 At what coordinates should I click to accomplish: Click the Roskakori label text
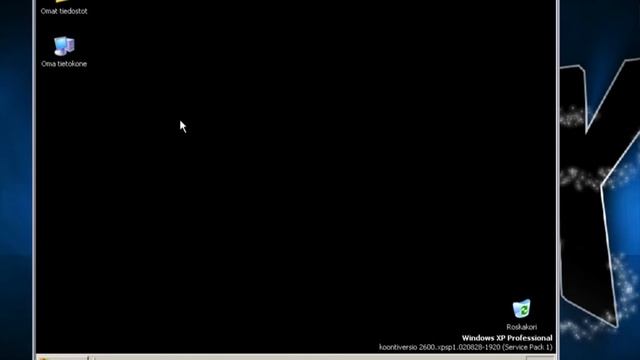[x=522, y=327]
